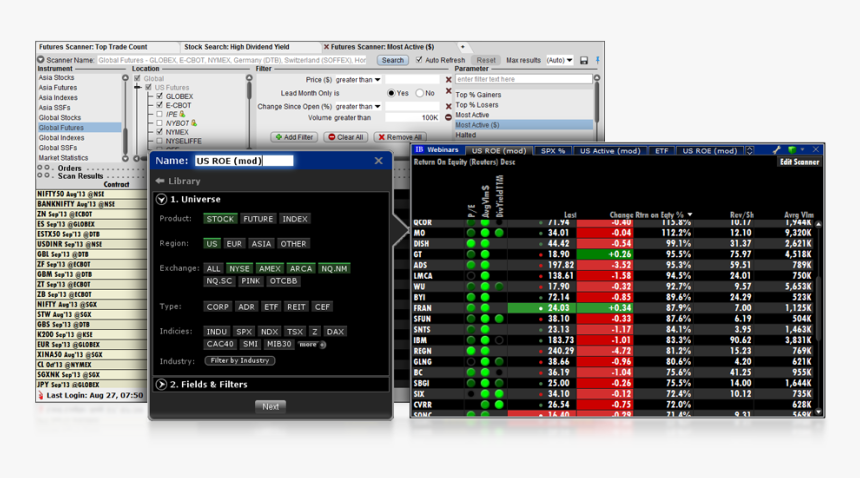Click the Add Filter button
This screenshot has width=860, height=478.
tap(294, 137)
